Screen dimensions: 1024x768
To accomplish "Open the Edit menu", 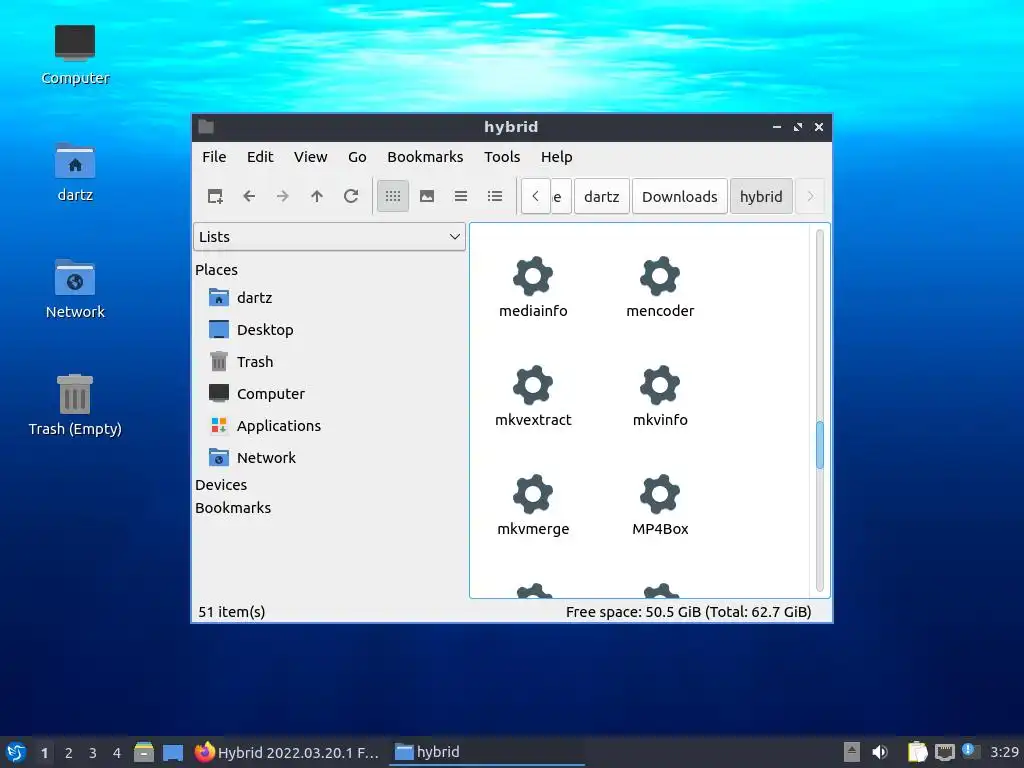I will tap(260, 157).
